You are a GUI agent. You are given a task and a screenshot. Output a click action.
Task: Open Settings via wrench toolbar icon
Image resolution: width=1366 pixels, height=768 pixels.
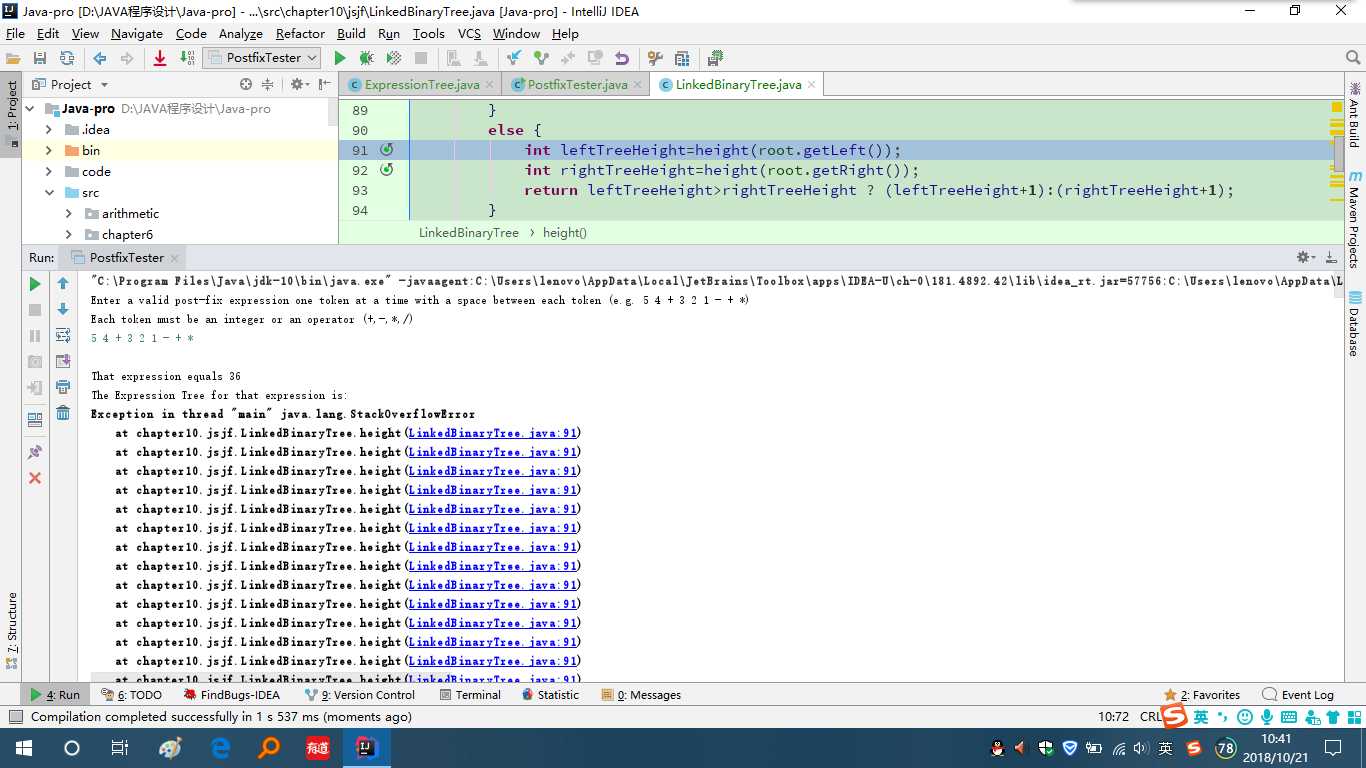coord(655,58)
